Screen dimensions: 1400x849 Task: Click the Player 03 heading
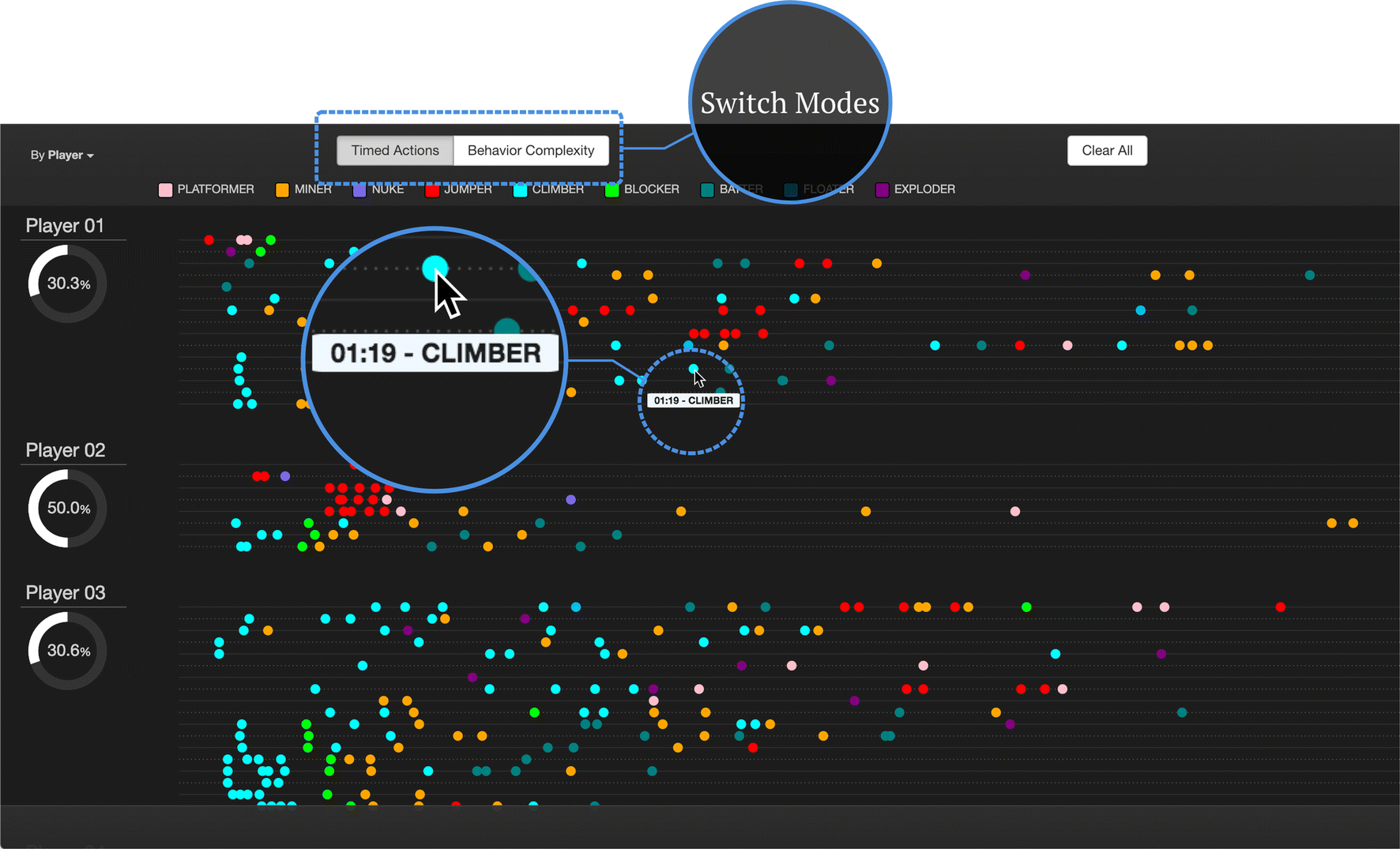64,592
